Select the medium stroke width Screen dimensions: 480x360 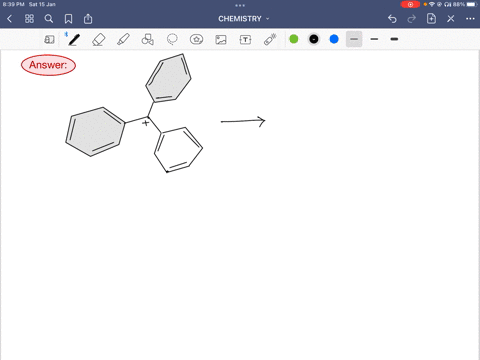374,39
